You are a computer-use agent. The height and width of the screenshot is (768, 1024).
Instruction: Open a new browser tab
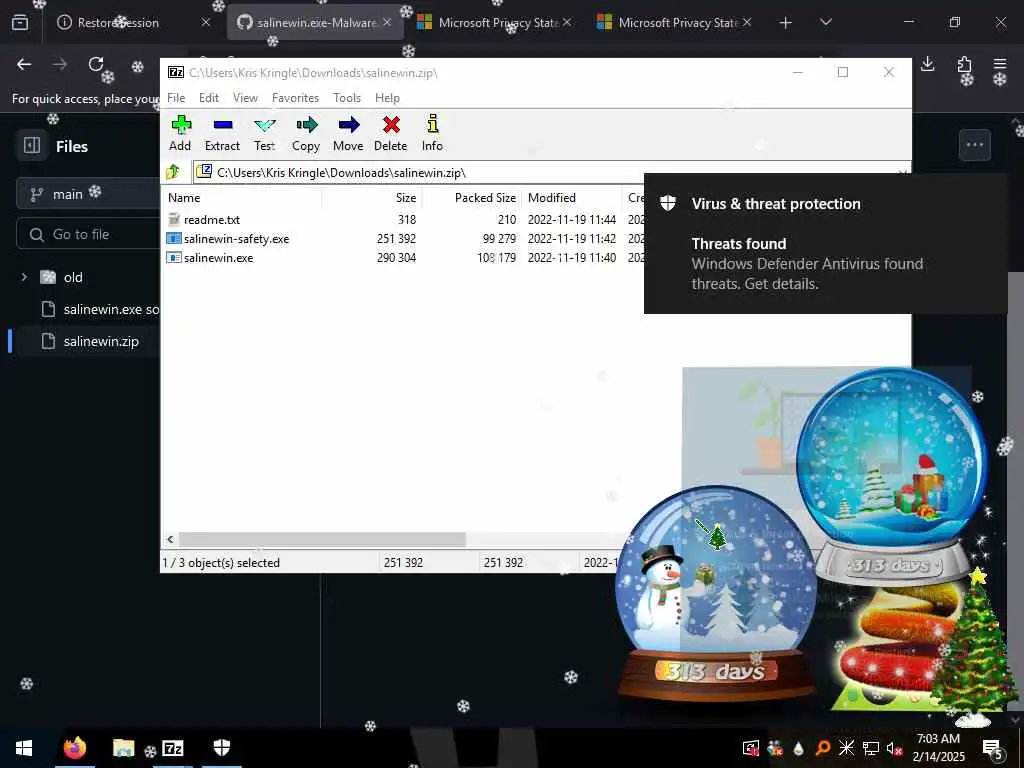(786, 23)
